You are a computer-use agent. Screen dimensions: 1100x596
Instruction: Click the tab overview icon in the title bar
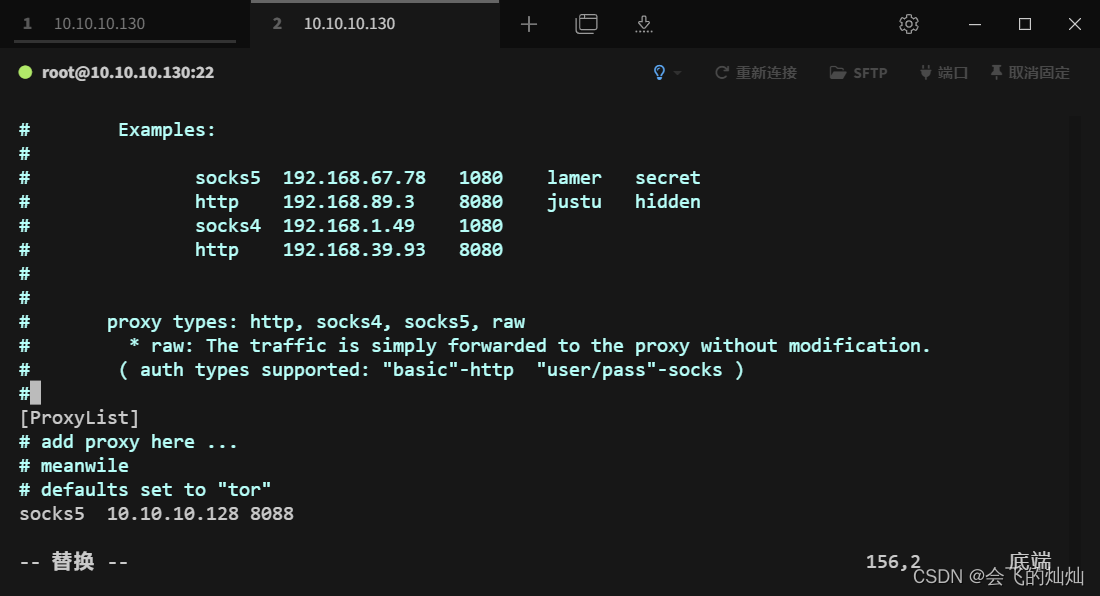[x=586, y=23]
